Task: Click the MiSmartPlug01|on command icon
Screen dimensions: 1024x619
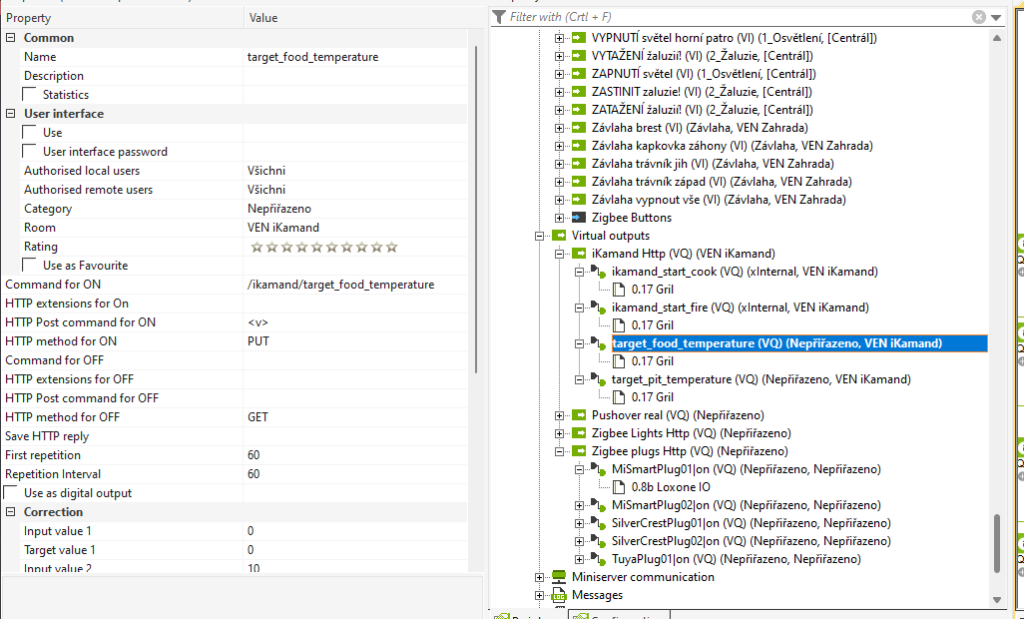Action: coord(599,469)
